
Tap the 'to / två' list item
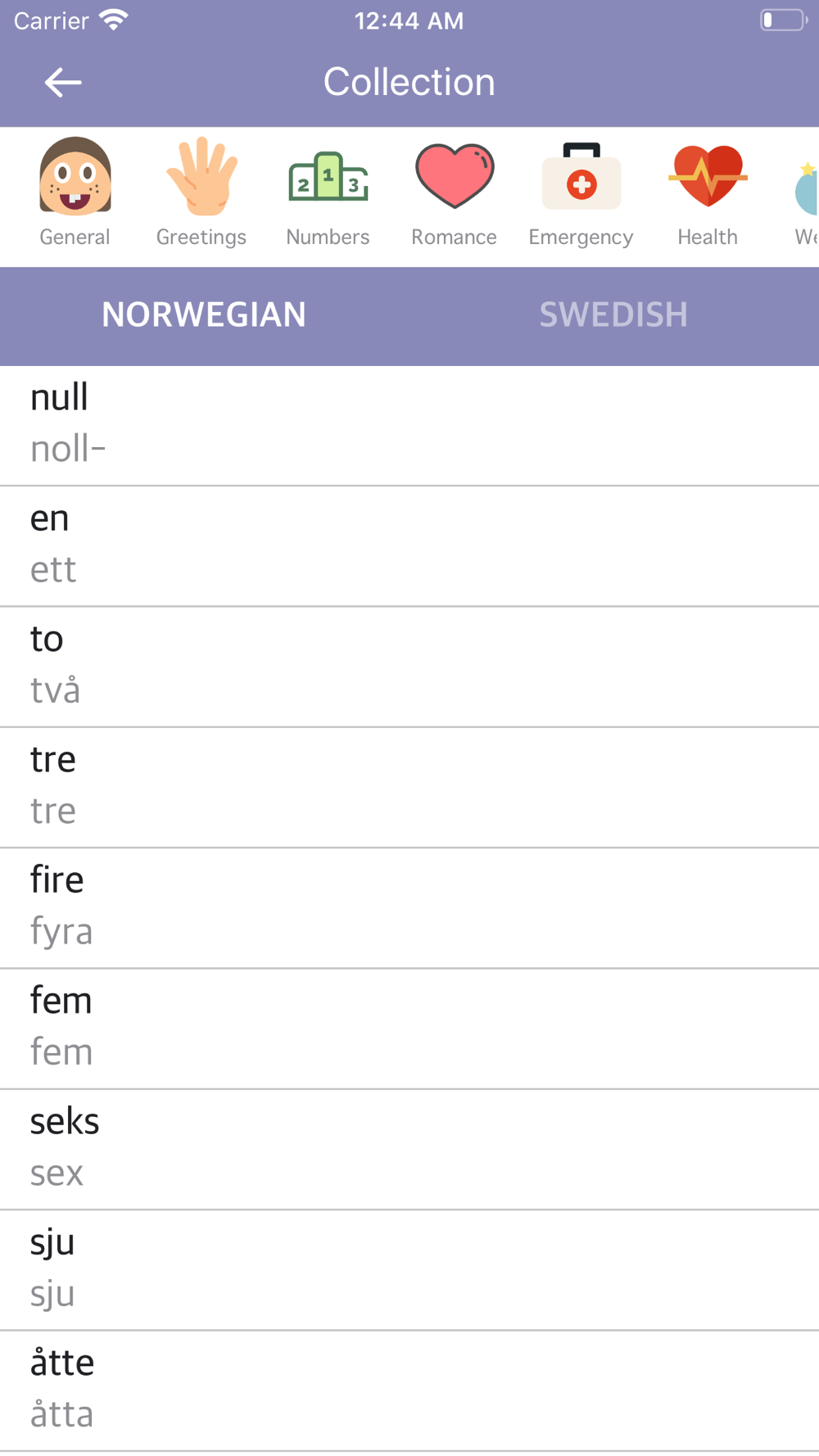[x=409, y=667]
